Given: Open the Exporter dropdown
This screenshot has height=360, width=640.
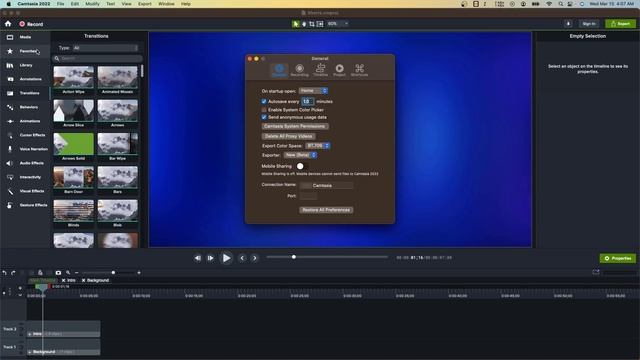Looking at the screenshot, I should [x=300, y=155].
